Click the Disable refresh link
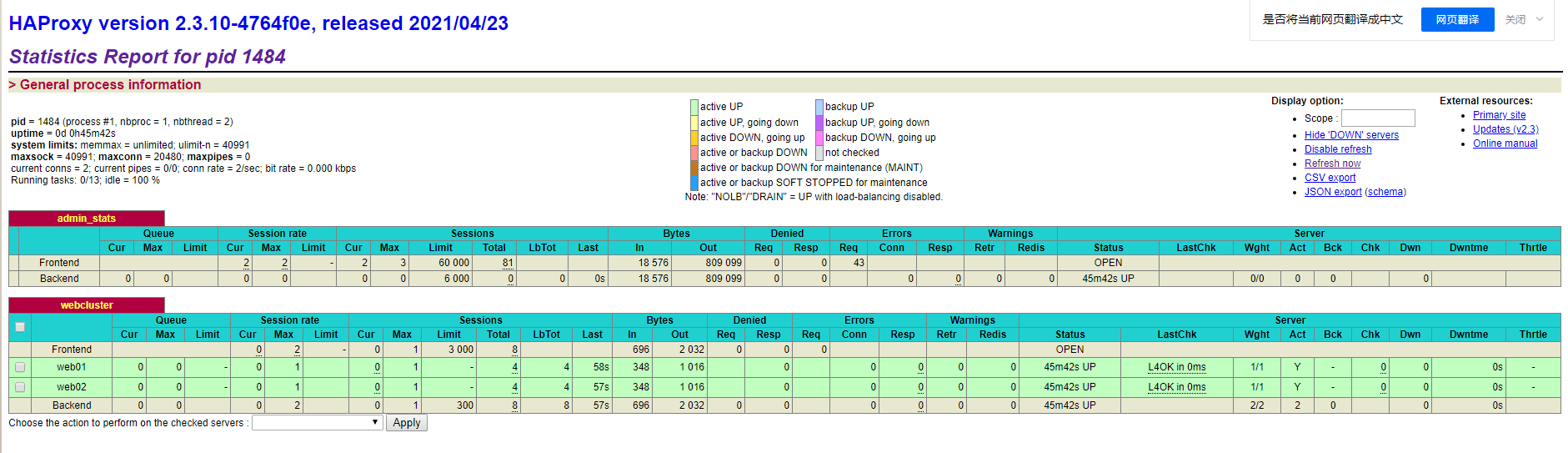This screenshot has width=1568, height=453. (x=1338, y=149)
